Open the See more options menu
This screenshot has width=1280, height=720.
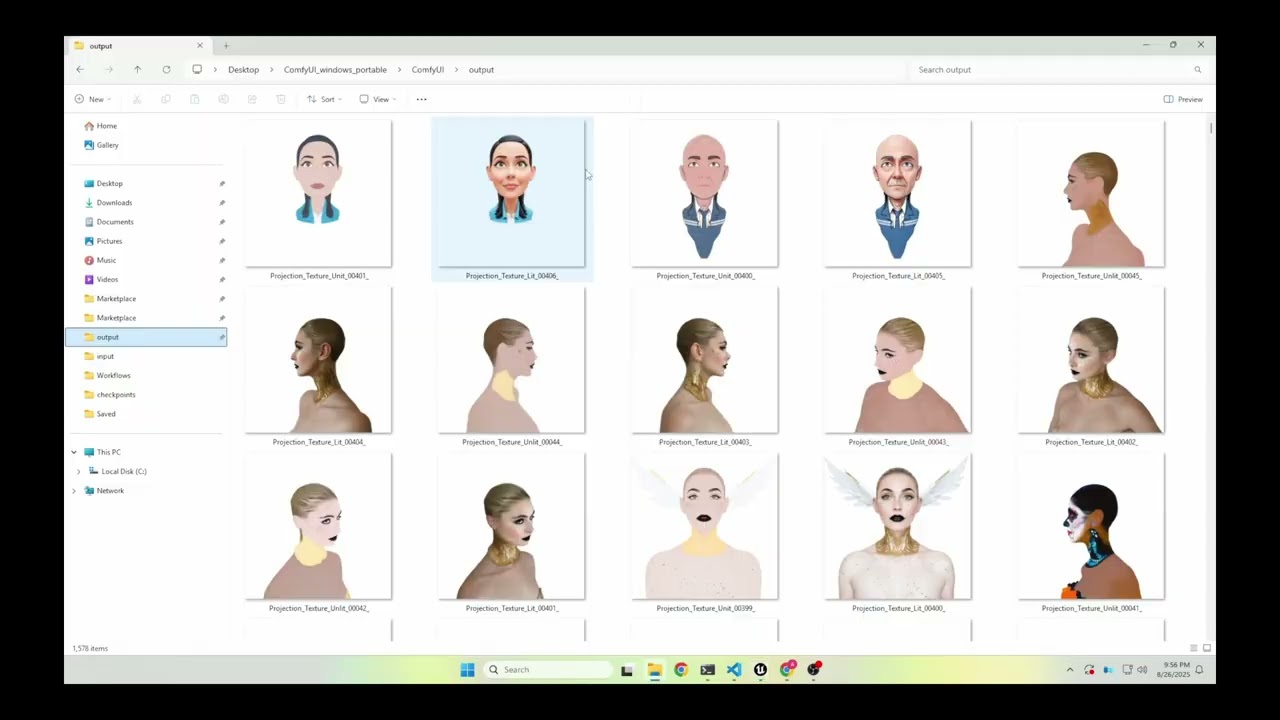pyautogui.click(x=421, y=99)
